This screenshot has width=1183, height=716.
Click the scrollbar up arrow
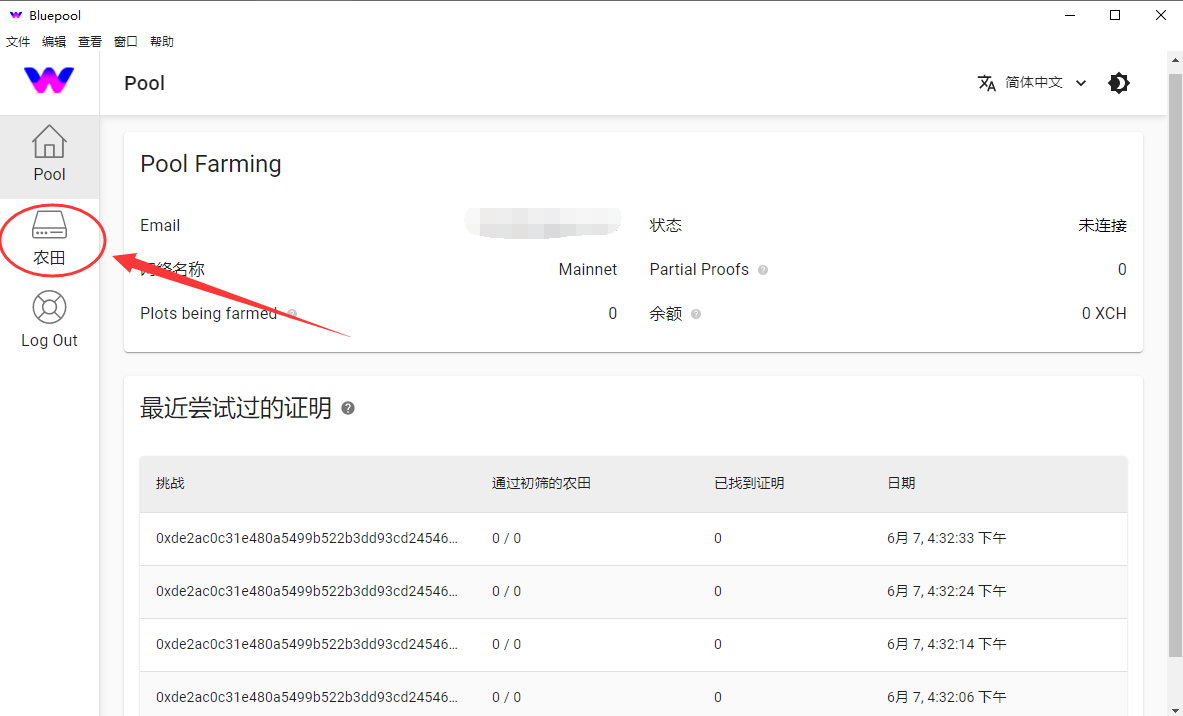tap(1175, 59)
